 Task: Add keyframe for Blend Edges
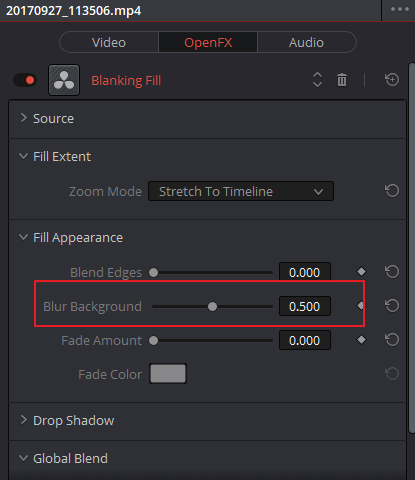pyautogui.click(x=361, y=272)
